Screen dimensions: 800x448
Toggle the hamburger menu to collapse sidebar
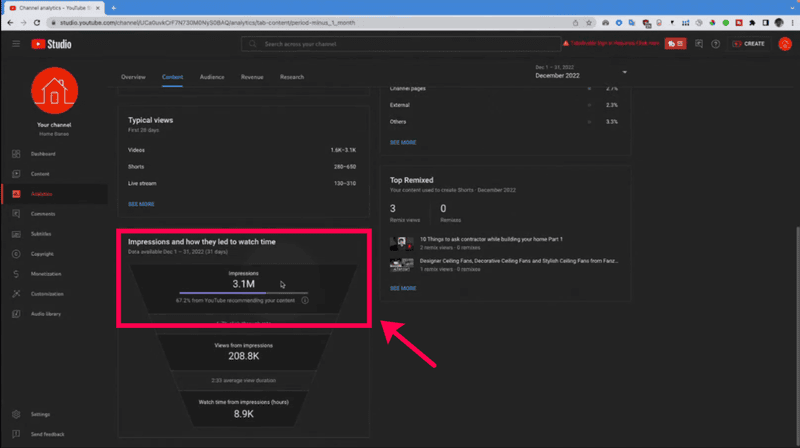click(x=16, y=44)
